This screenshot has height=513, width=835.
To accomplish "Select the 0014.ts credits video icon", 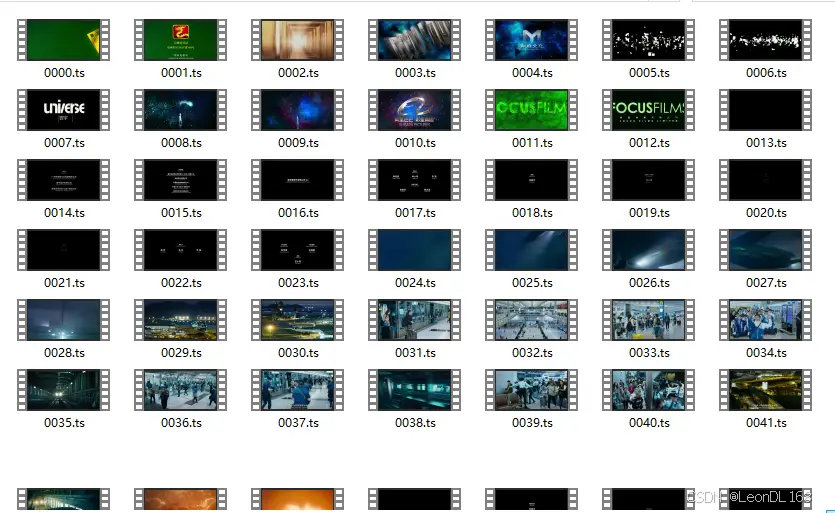I will (x=63, y=180).
